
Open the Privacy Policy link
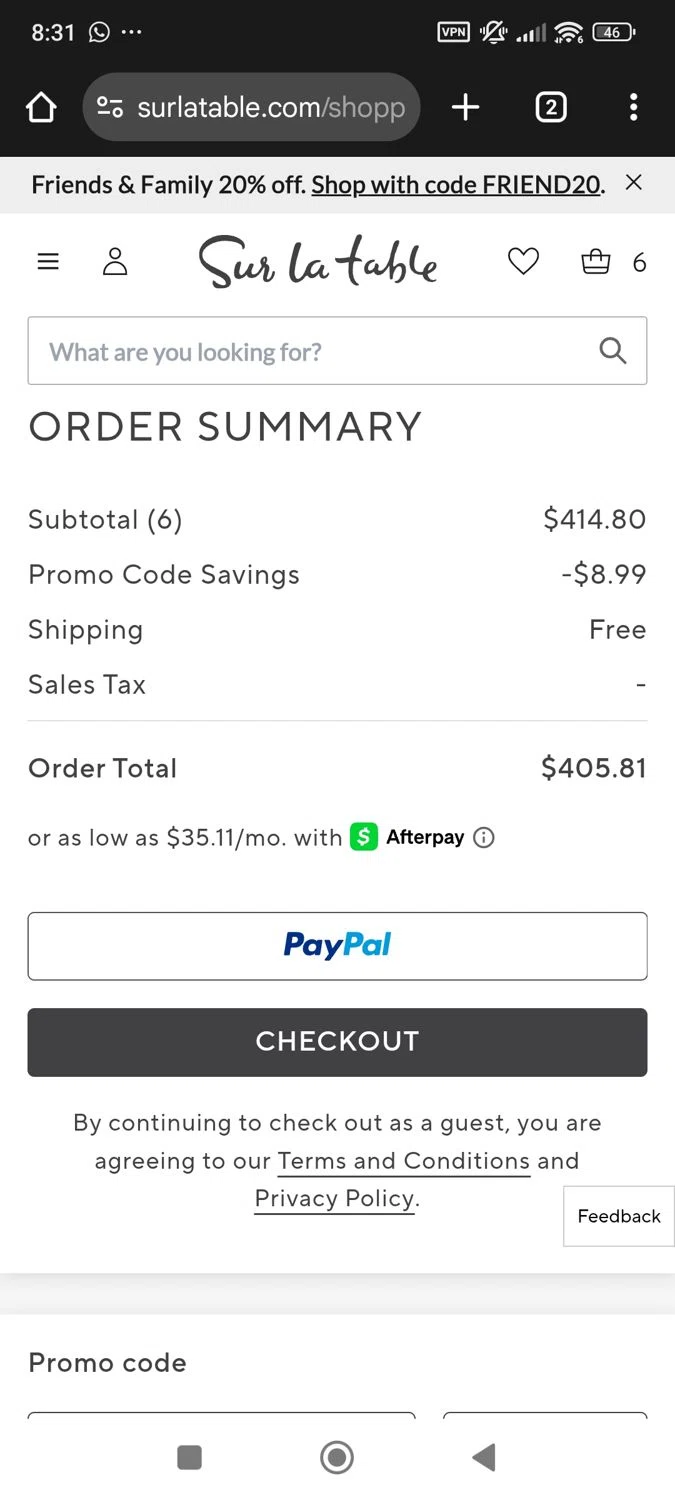[334, 1199]
